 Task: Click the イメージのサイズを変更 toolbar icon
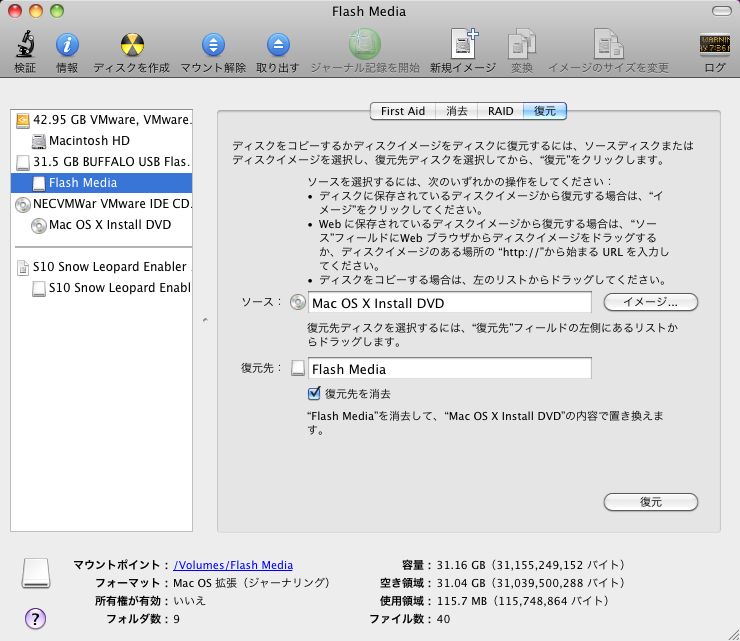coord(608,44)
